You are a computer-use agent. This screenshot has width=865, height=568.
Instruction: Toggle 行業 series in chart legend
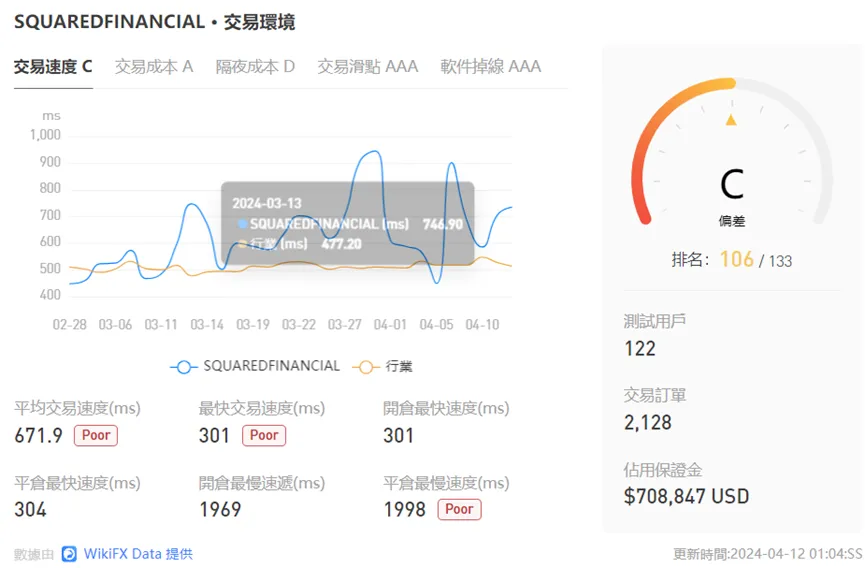coord(382,366)
